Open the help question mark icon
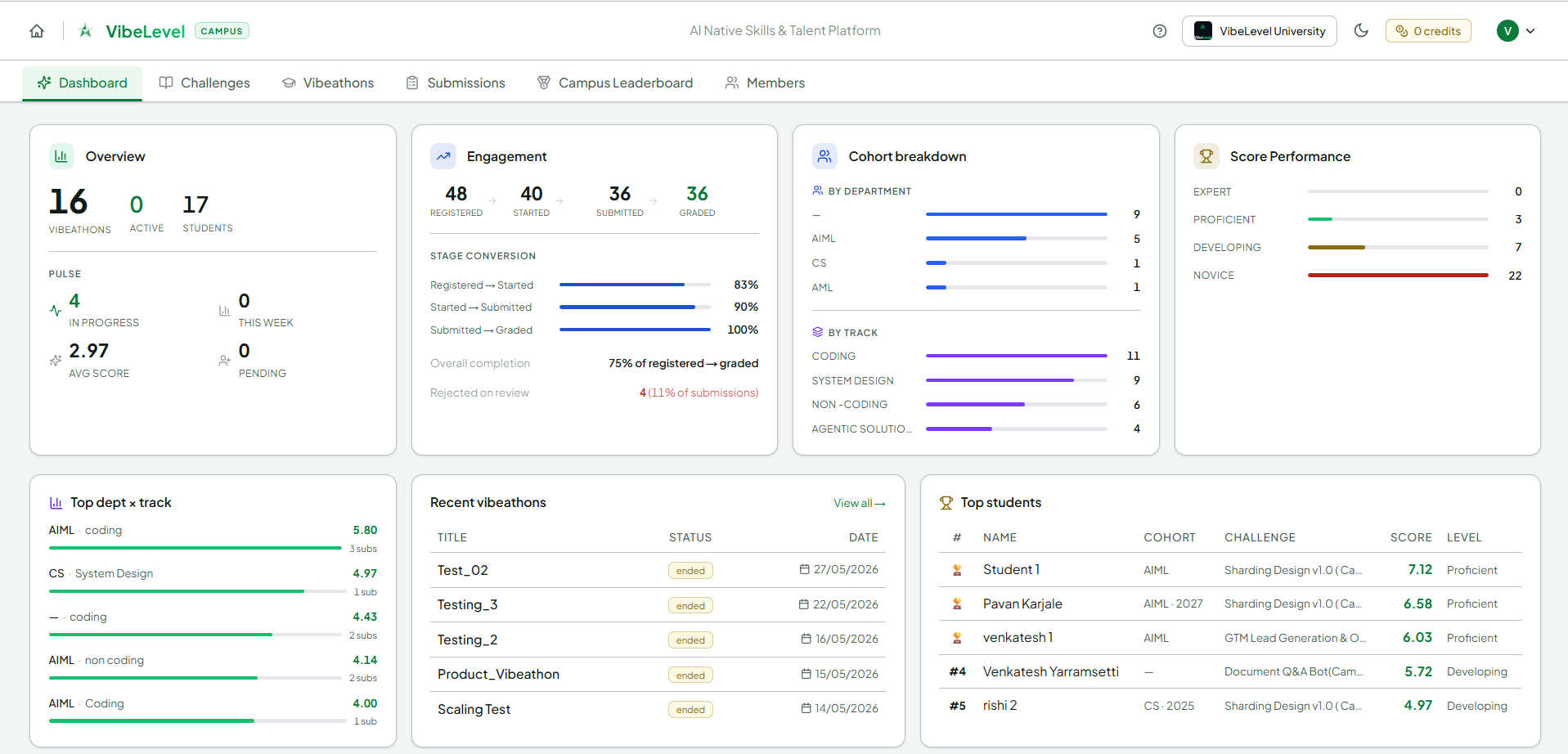1568x754 pixels. [1159, 31]
